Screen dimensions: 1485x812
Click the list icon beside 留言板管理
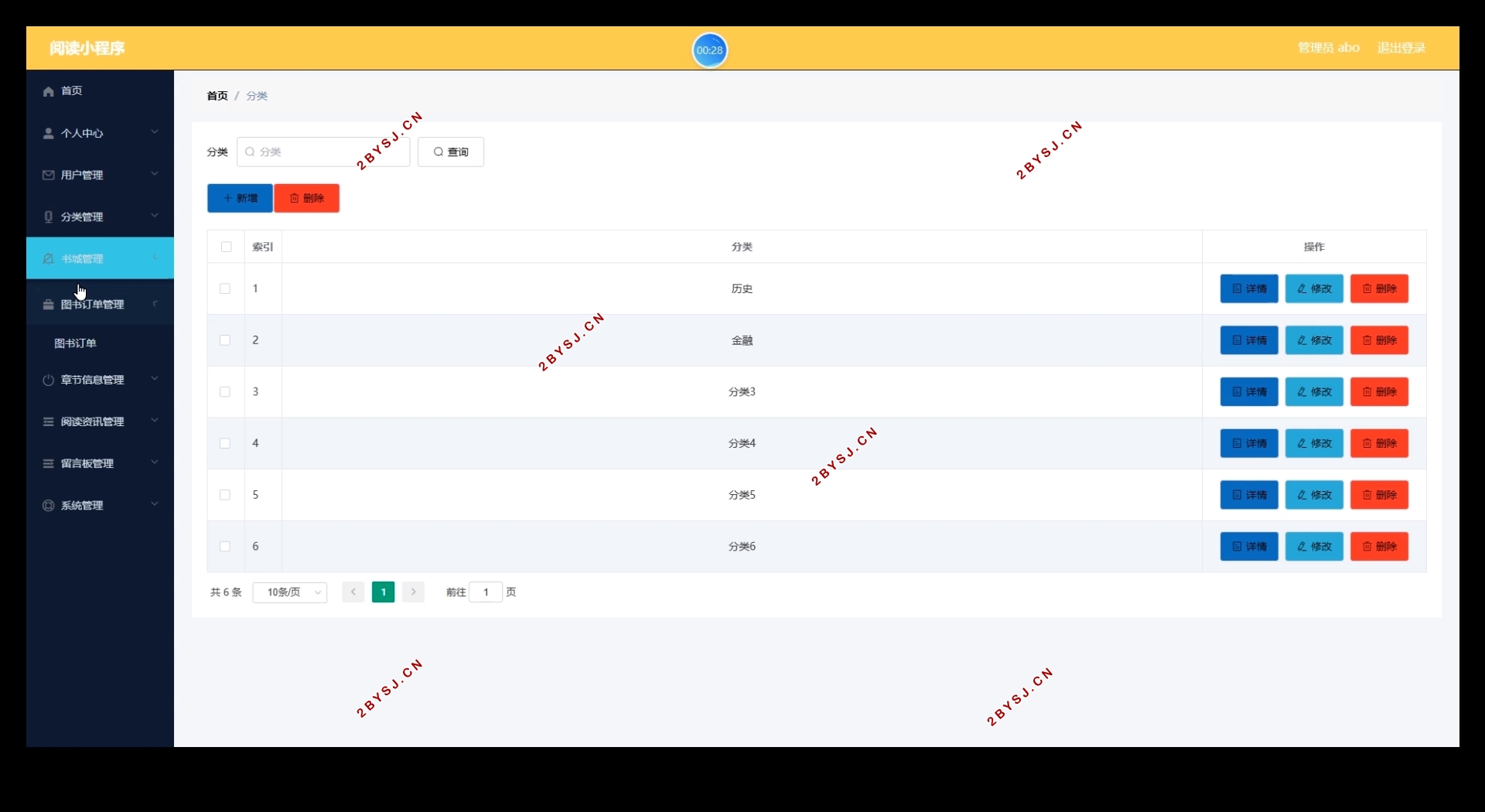(49, 463)
